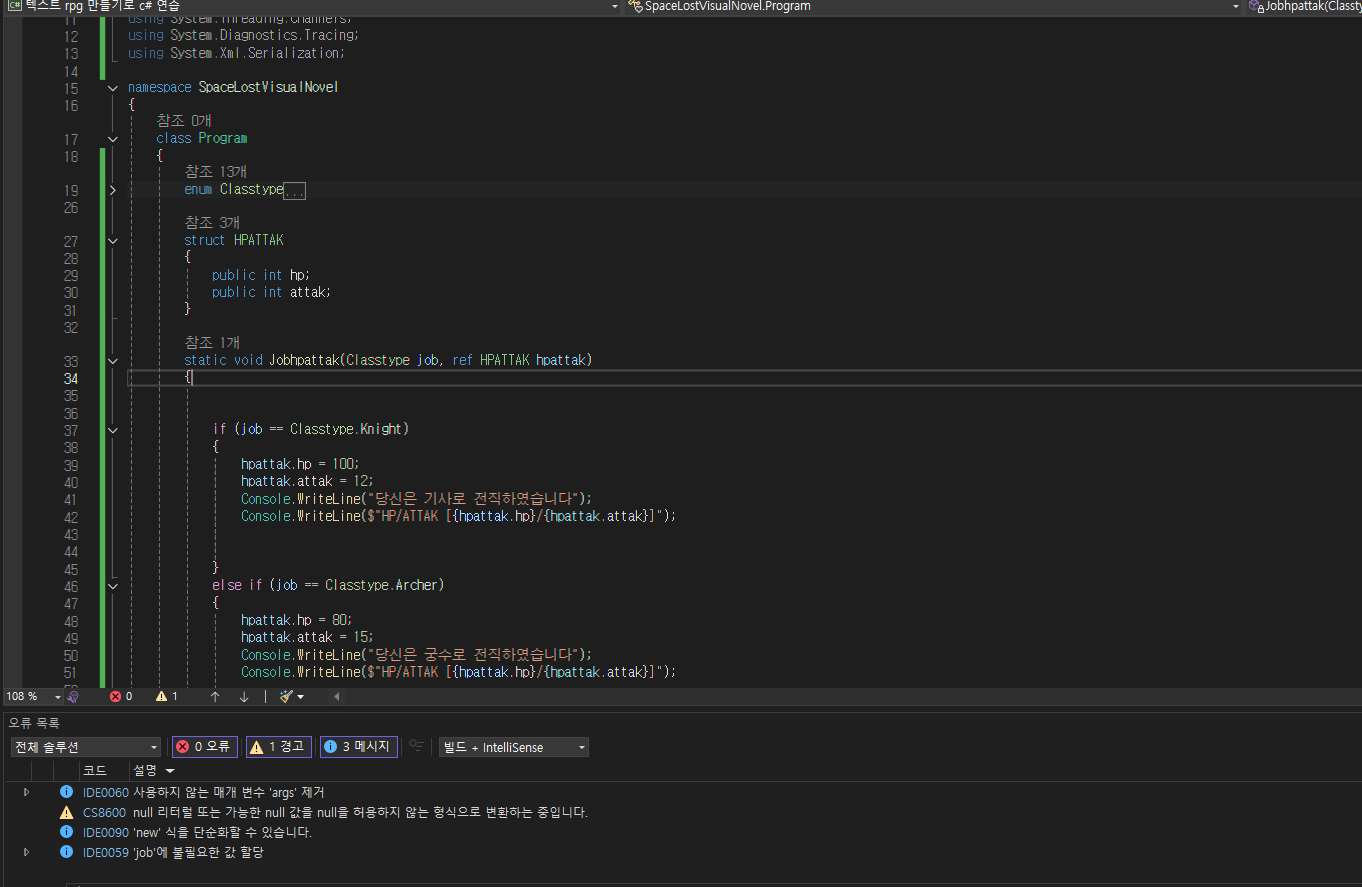Viewport: 1362px width, 887px height.
Task: Collapse the class Program block
Action: point(113,139)
